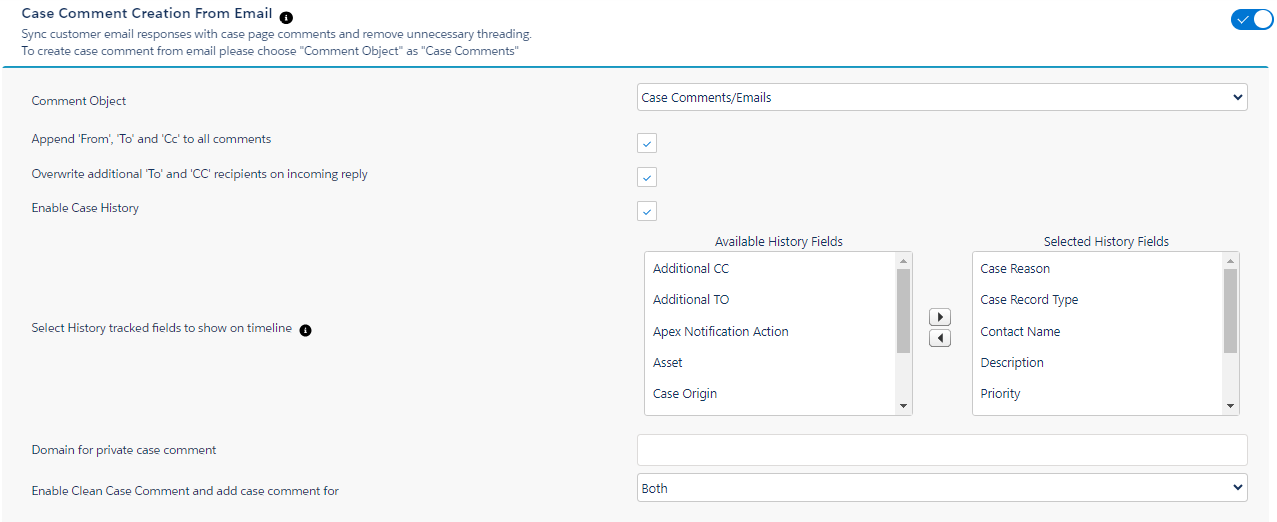
Task: Move field to Selected with right arrow button
Action: [940, 317]
